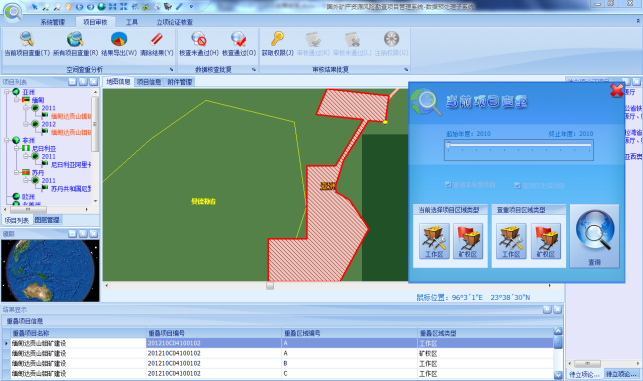This screenshot has width=643, height=381.
Task: Click 当前项目查重(T) magnifier icon in ribbon
Action: click(x=27, y=39)
